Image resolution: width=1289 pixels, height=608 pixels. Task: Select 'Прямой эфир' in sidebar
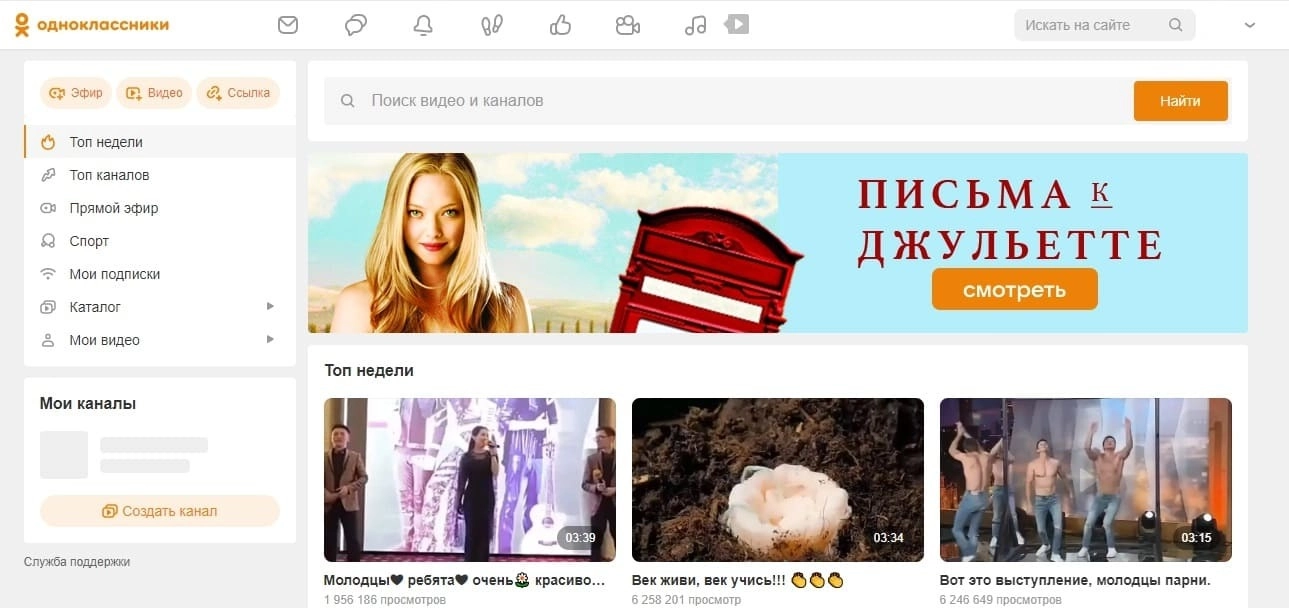[160, 208]
